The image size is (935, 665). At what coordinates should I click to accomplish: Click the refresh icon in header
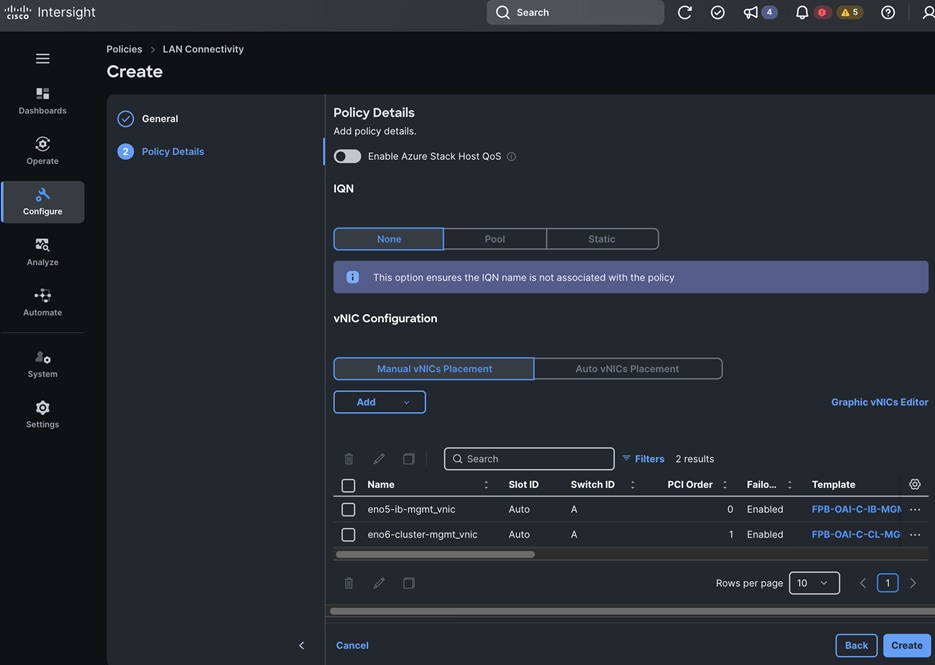pyautogui.click(x=685, y=13)
